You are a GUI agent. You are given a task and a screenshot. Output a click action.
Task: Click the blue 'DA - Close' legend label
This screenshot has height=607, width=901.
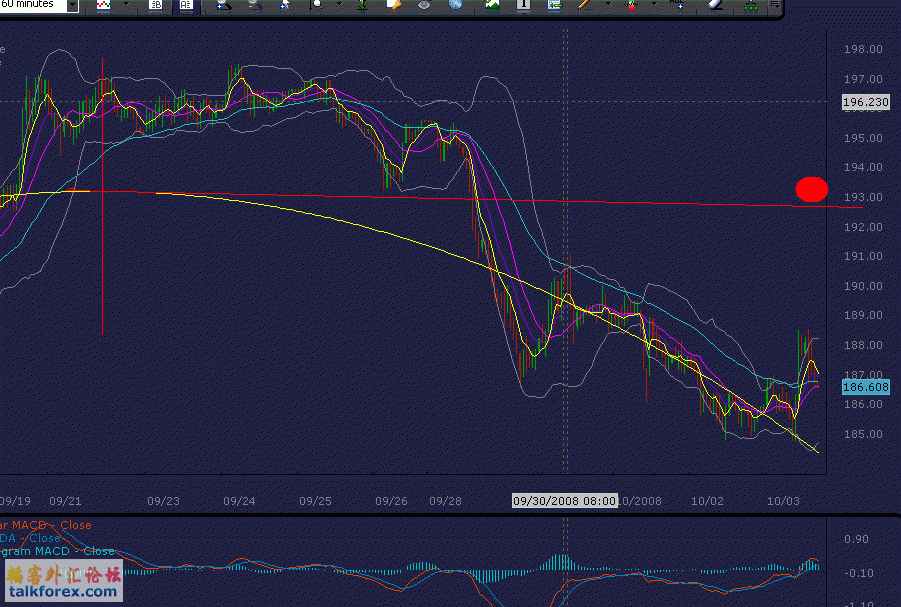(30, 538)
